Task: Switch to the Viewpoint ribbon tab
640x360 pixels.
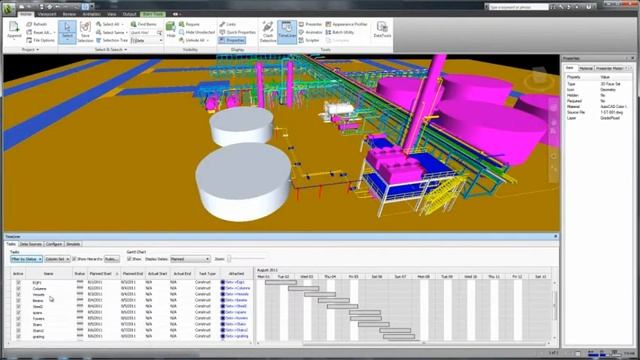Action: point(47,14)
